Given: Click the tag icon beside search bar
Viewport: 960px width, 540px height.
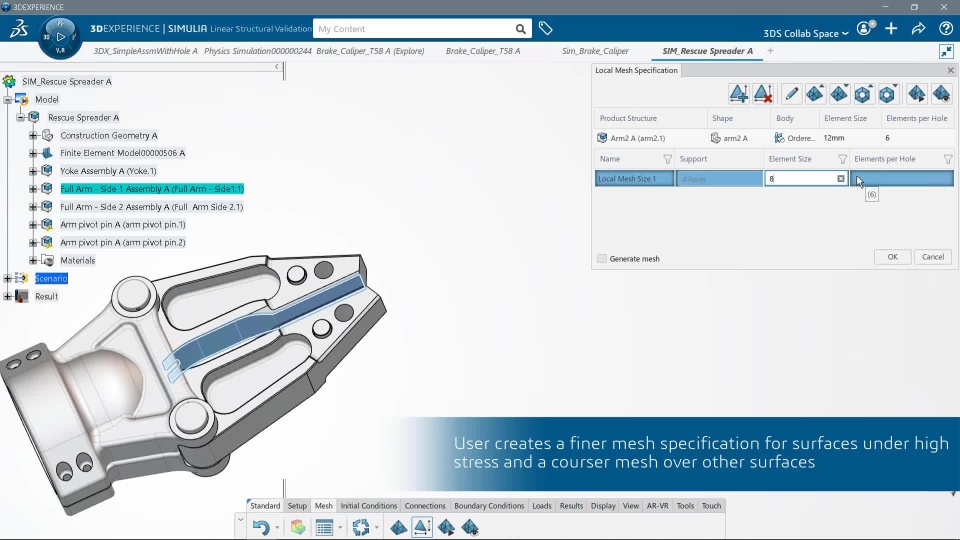Looking at the screenshot, I should 546,28.
